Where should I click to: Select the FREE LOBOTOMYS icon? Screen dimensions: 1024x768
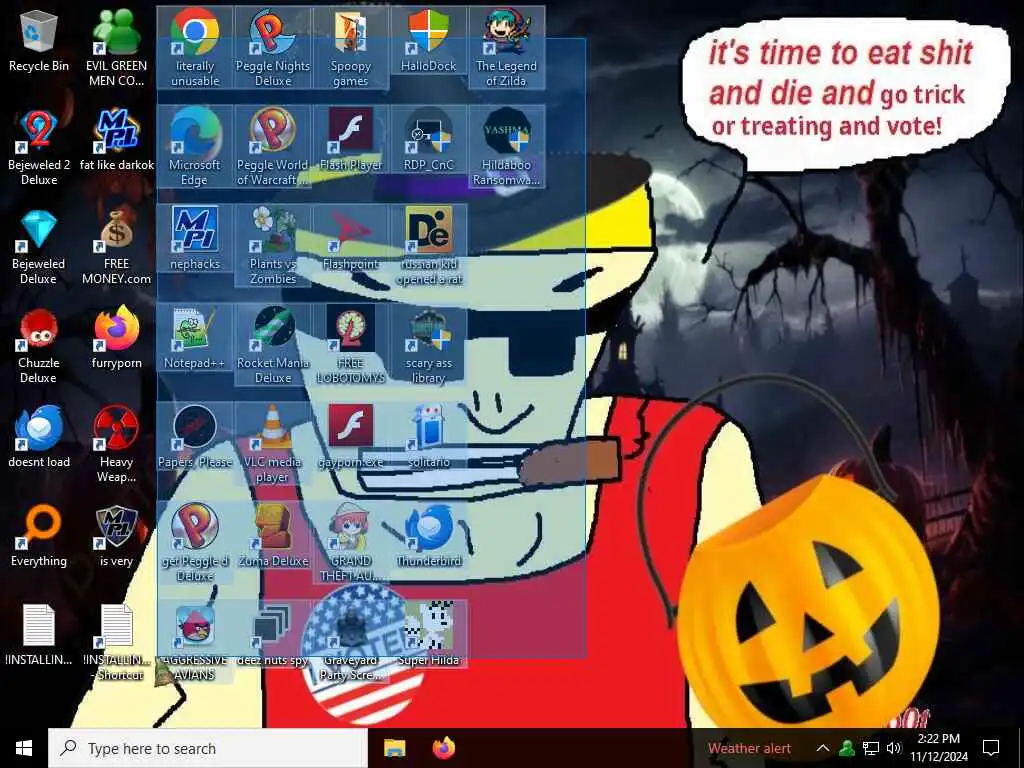[351, 345]
